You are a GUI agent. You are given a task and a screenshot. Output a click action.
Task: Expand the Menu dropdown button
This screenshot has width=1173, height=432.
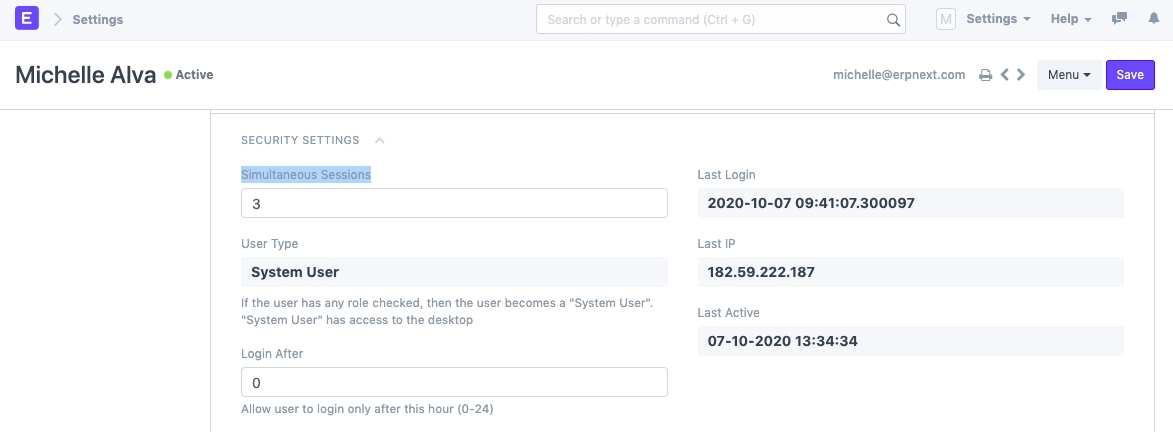point(1069,75)
